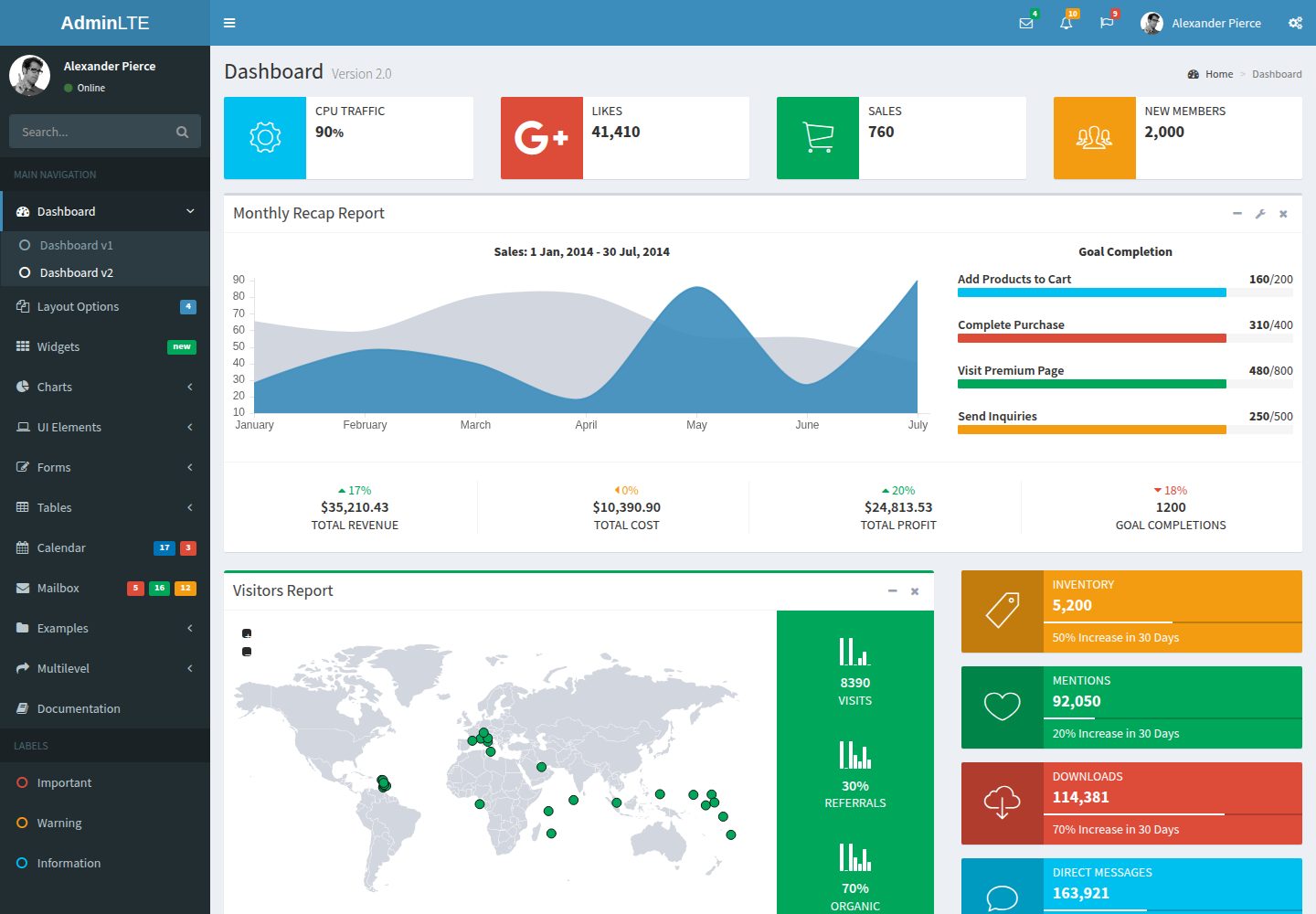Open the messages envelope icon
The image size is (1316, 914).
[1026, 23]
